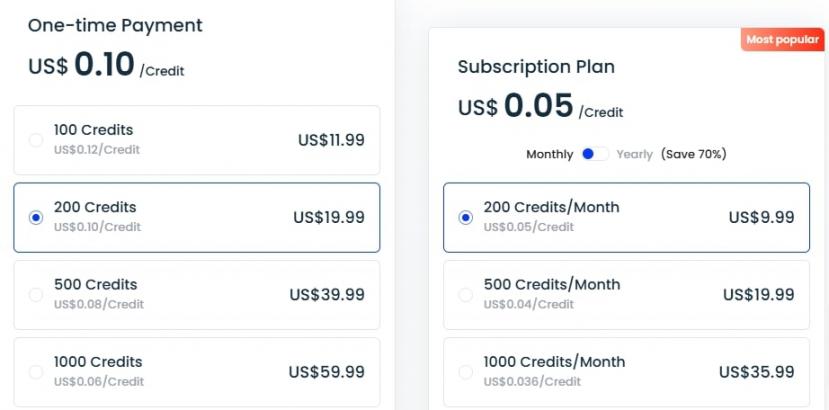The height and width of the screenshot is (410, 829).
Task: Pick the US$35.99 monthly subscription card
Action: click(x=626, y=372)
